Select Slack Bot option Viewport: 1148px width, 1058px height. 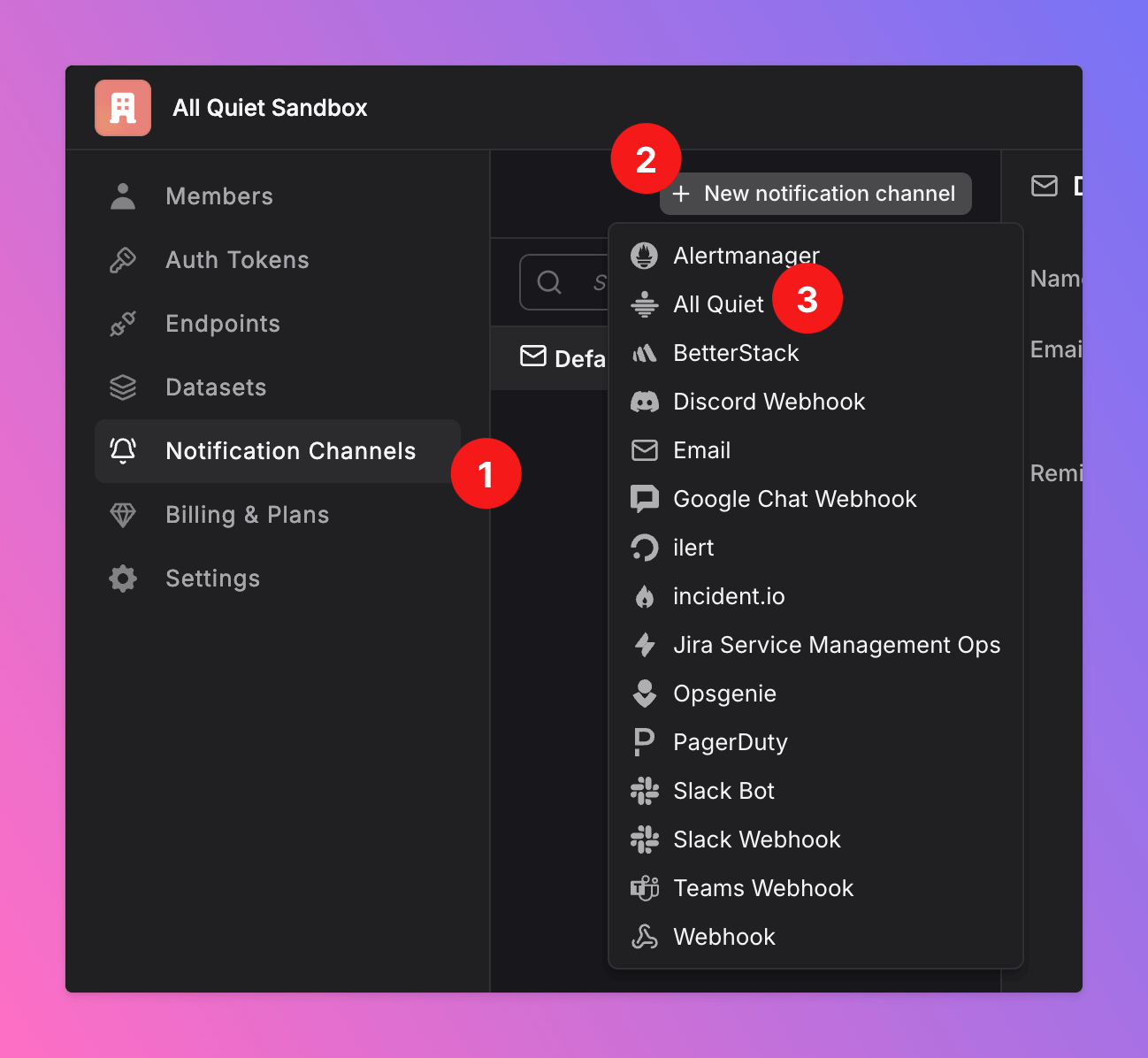(x=815, y=791)
